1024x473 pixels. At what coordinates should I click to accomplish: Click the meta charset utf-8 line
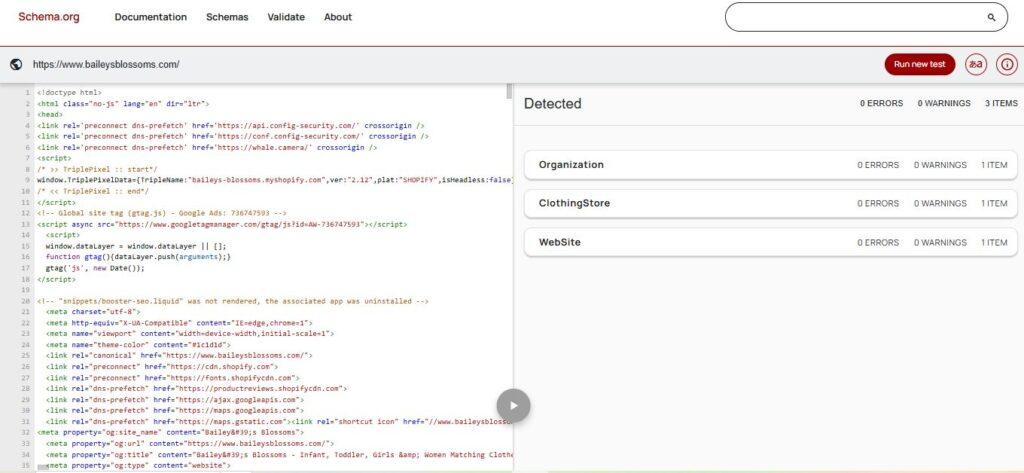point(93,312)
